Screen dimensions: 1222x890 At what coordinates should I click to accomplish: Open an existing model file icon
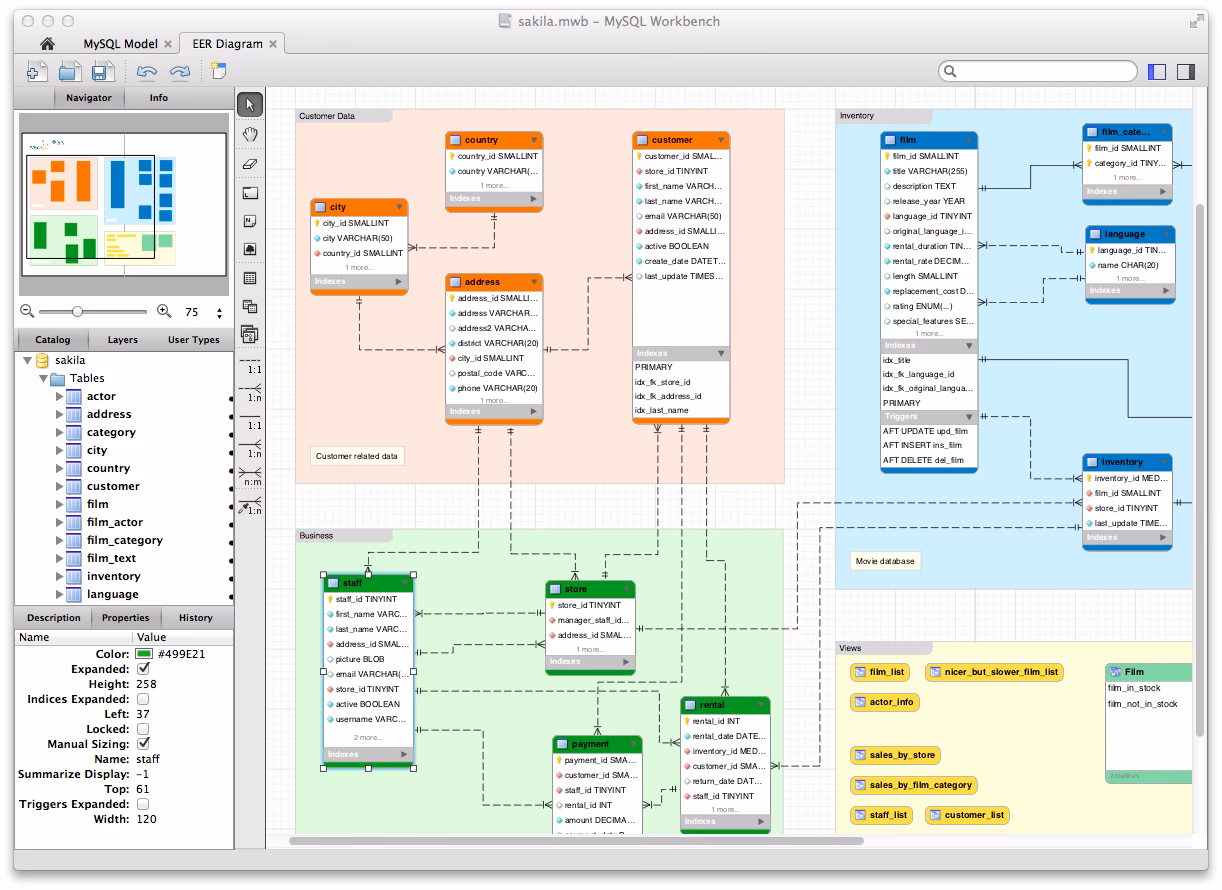pos(69,71)
